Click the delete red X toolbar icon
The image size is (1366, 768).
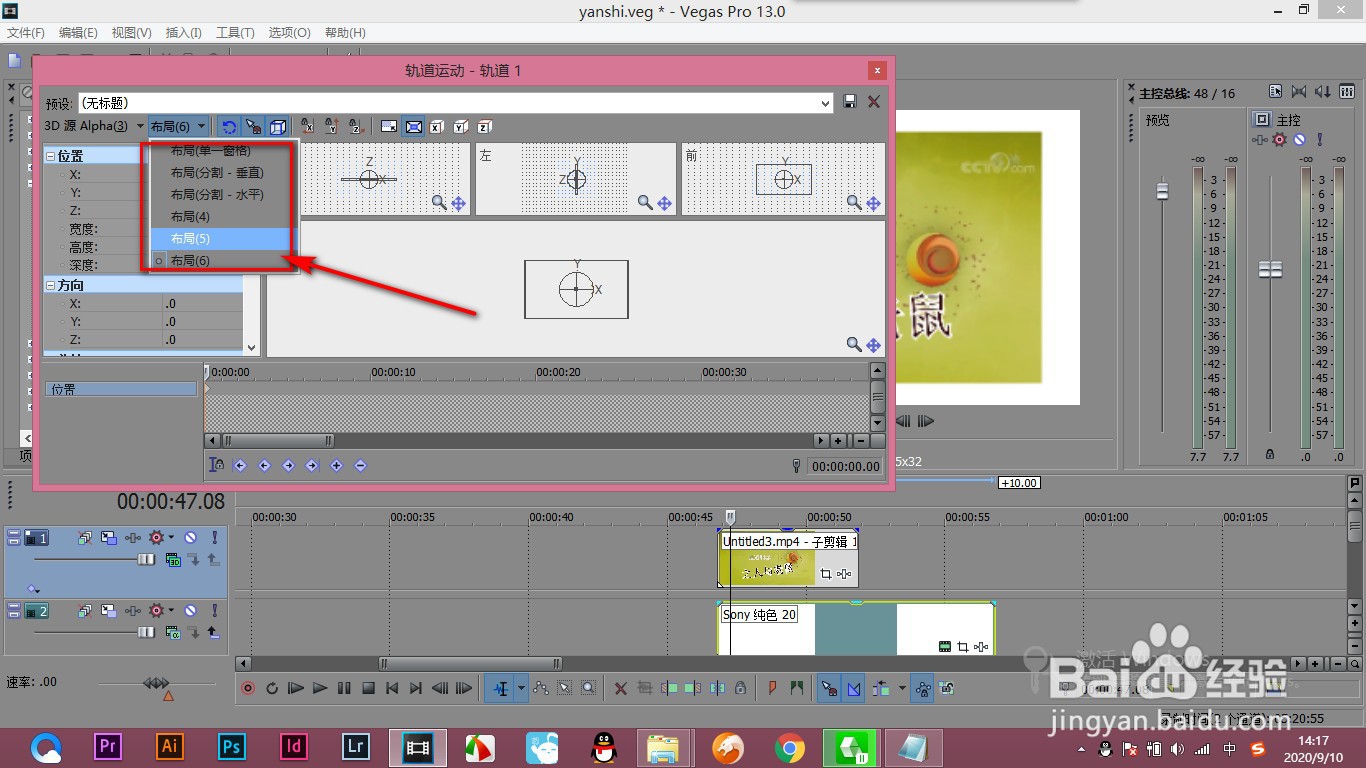click(620, 688)
